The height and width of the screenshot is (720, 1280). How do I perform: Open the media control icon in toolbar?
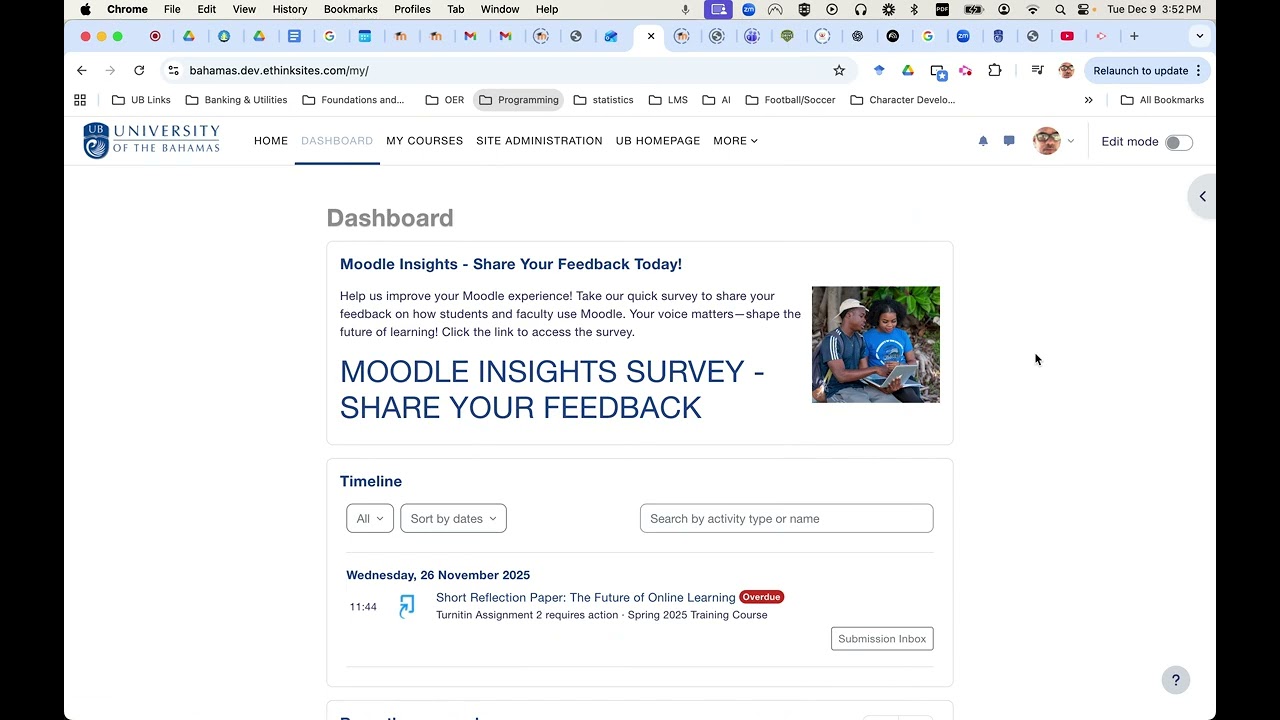pos(1037,71)
